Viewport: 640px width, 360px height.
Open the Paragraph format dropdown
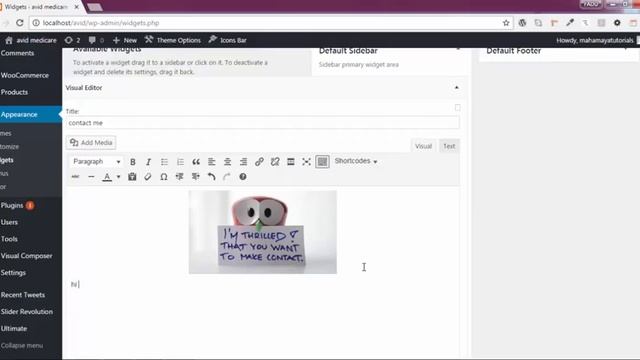tap(96, 162)
